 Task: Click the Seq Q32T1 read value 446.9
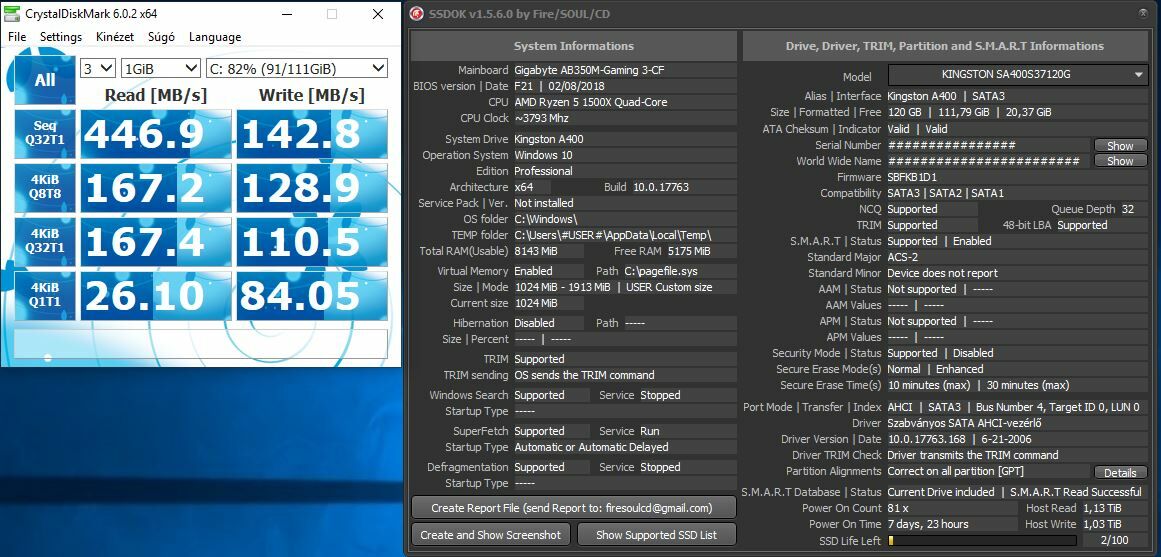tap(156, 134)
